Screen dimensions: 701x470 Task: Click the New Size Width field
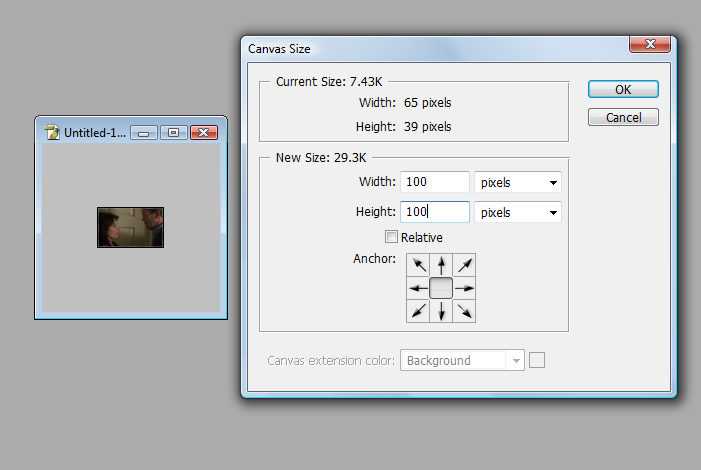tap(435, 182)
